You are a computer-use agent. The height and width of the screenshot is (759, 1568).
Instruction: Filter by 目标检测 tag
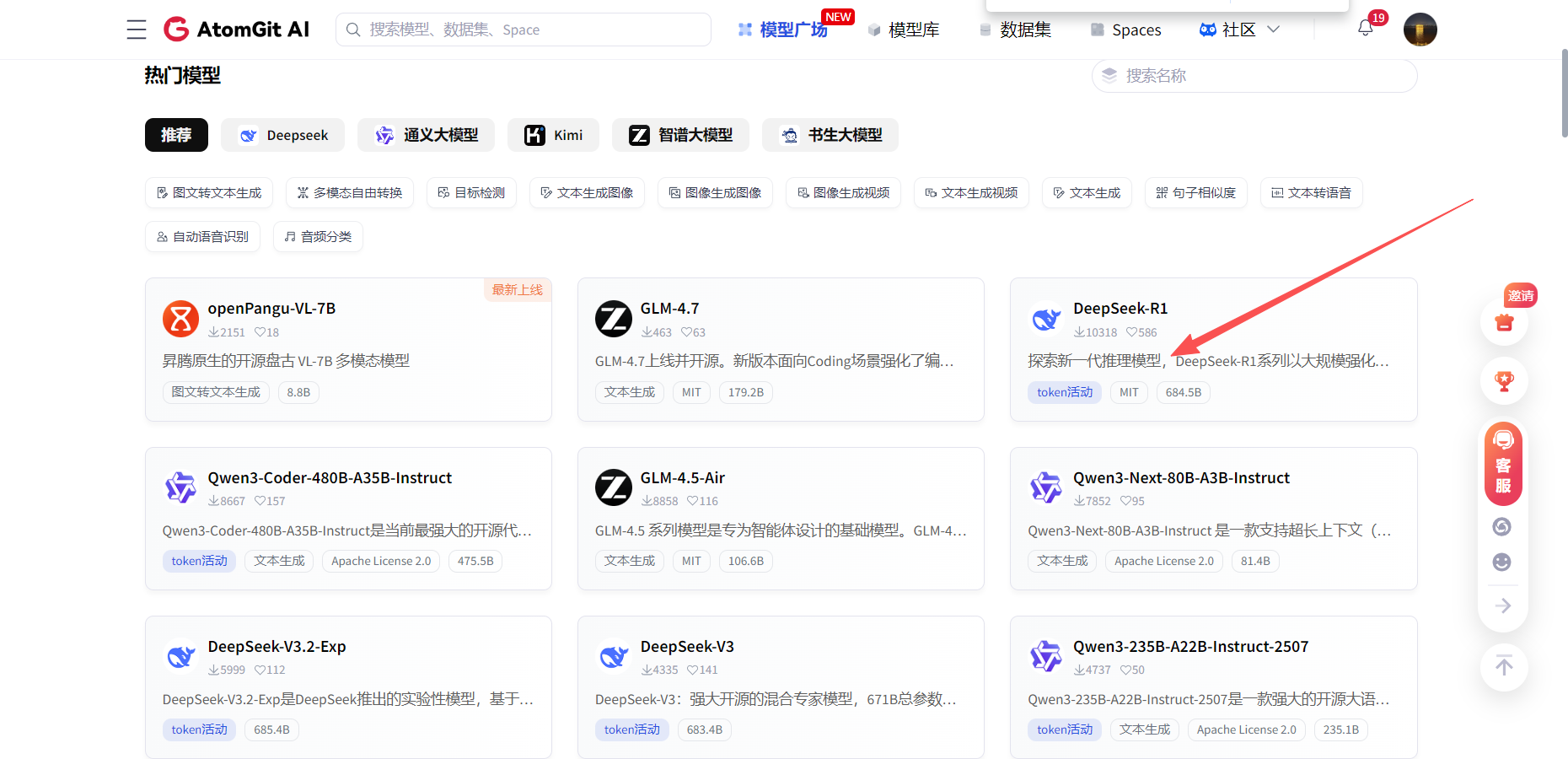(471, 193)
